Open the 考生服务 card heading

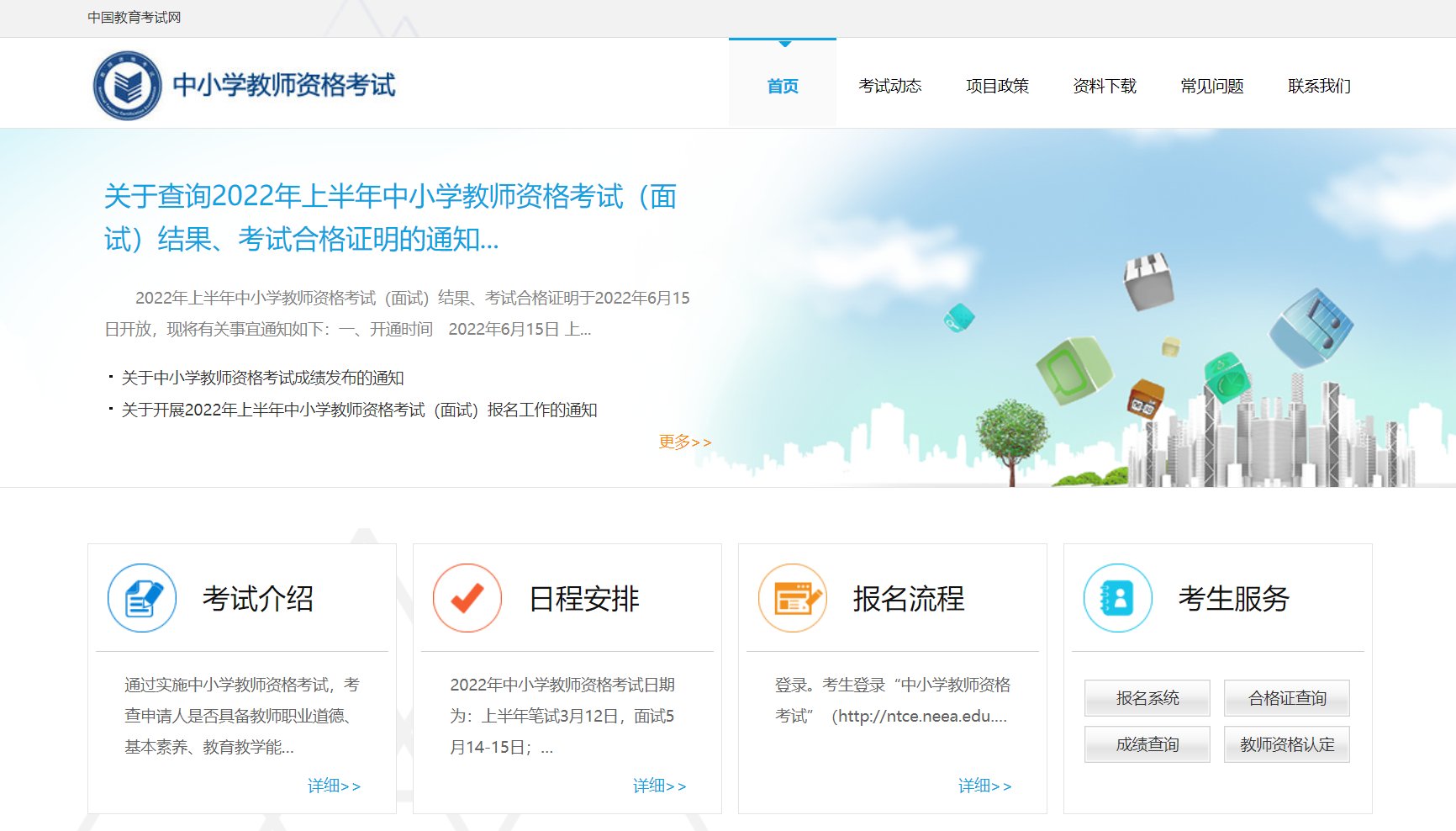(x=1233, y=600)
